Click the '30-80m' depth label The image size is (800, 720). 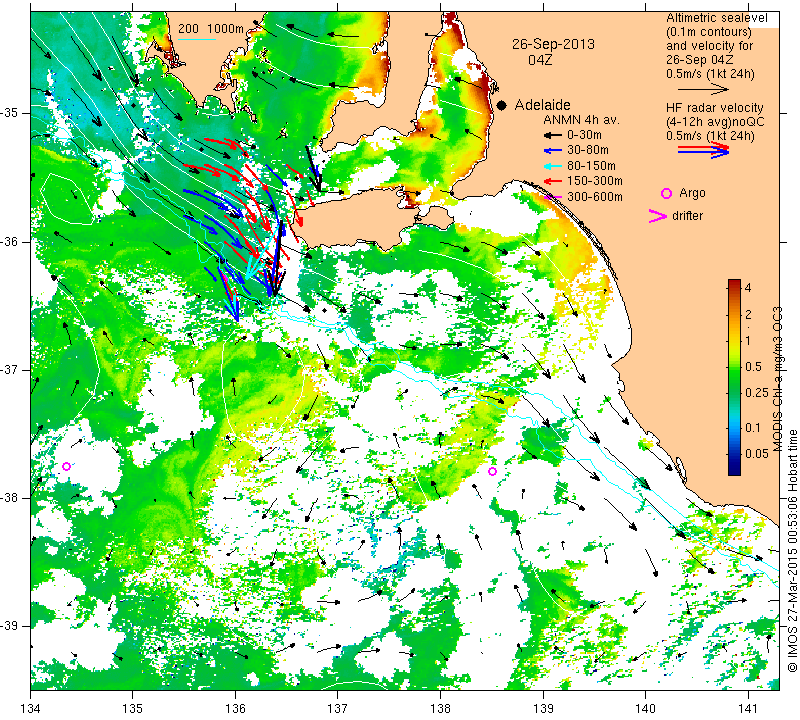tap(588, 151)
